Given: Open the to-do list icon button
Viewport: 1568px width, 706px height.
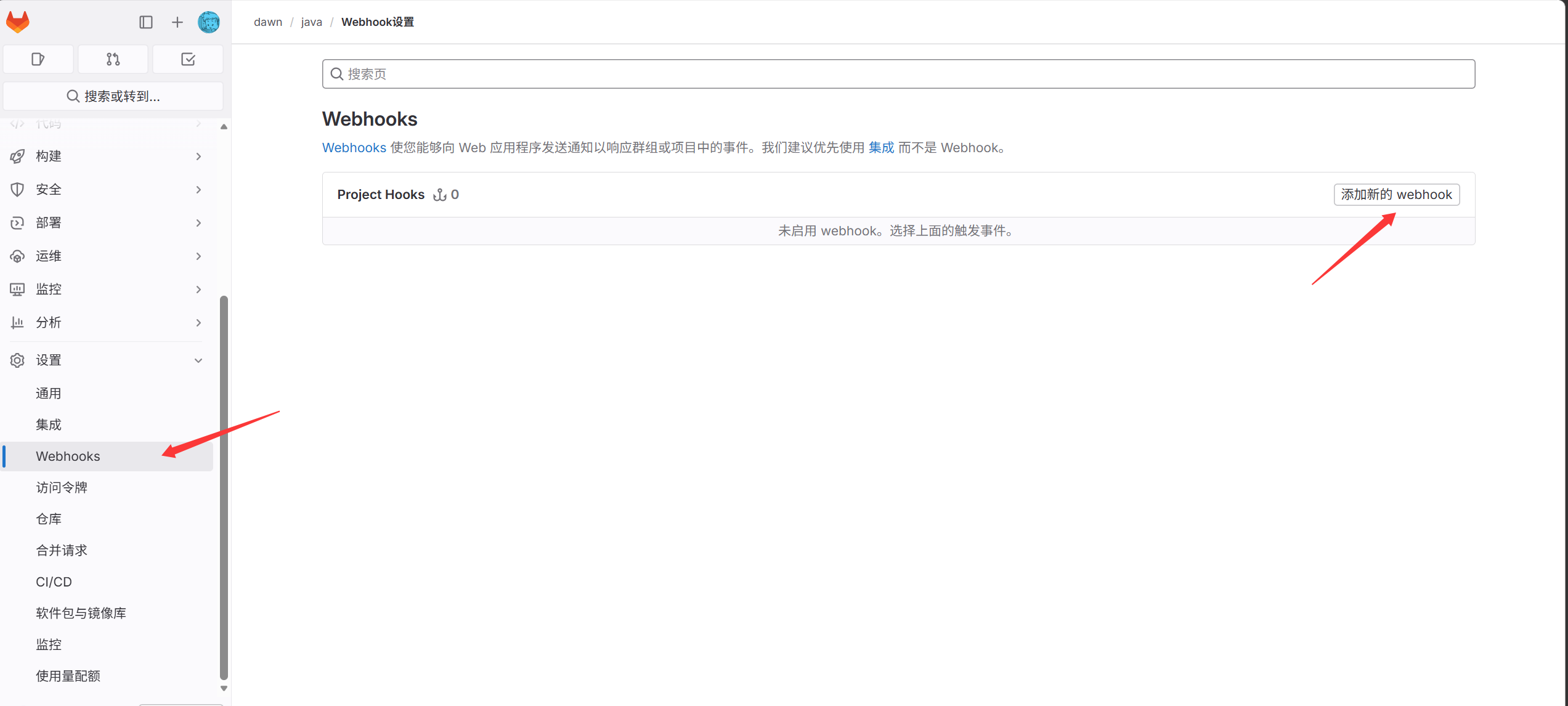Looking at the screenshot, I should 188,59.
